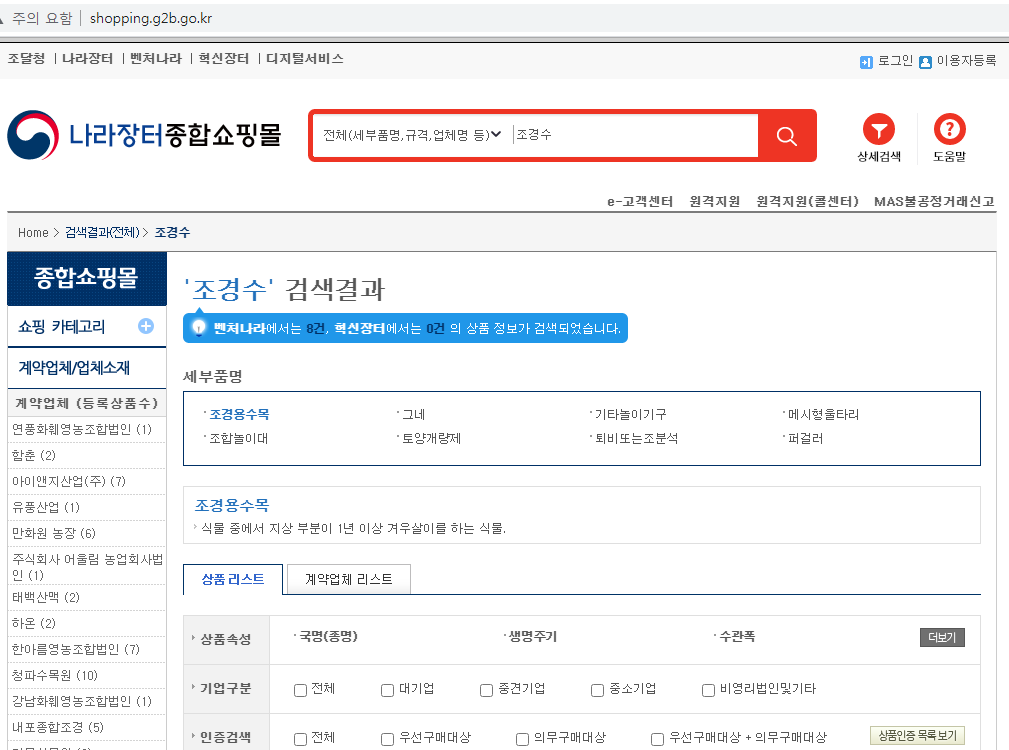
Task: Click the 나라장터종합쇼핑몰 logo
Action: tap(144, 135)
